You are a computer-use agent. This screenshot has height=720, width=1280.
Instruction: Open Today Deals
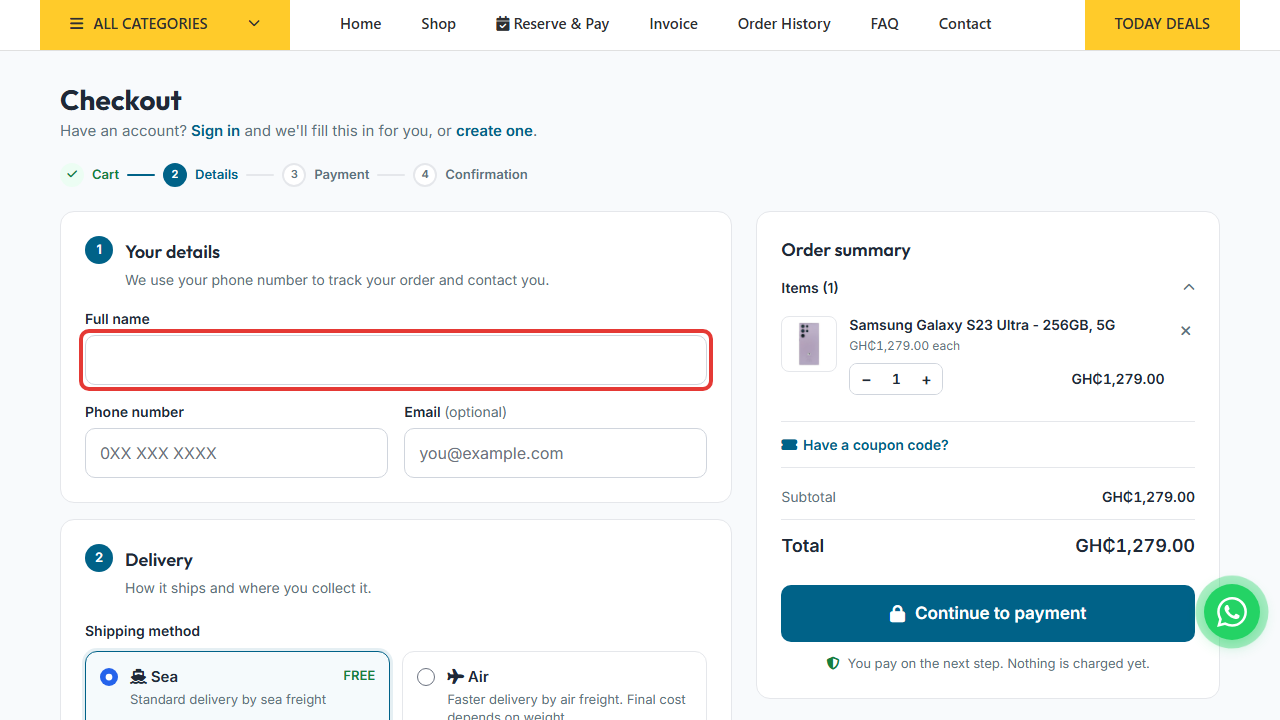pyautogui.click(x=1162, y=24)
